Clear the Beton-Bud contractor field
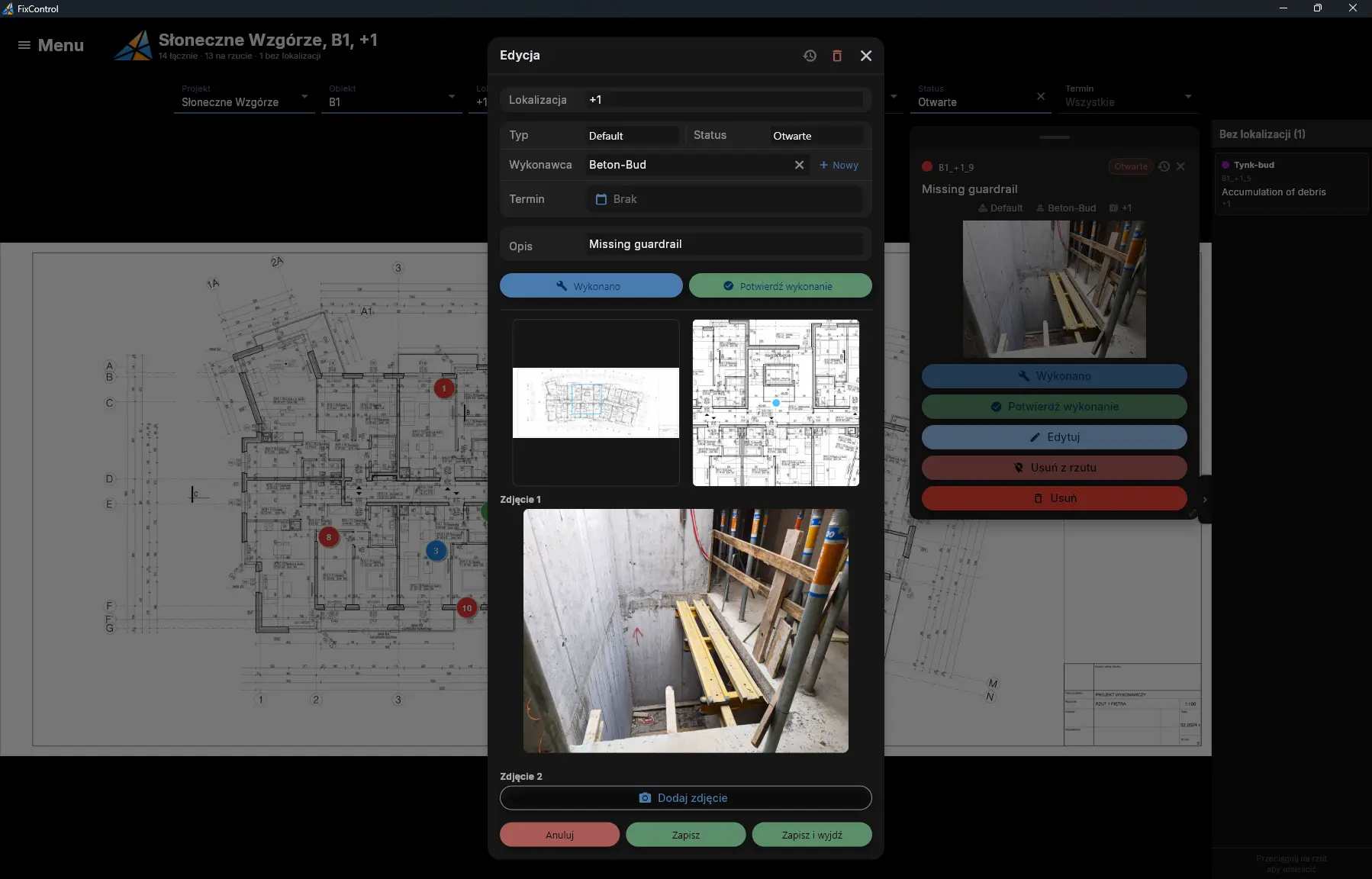This screenshot has height=879, width=1372. coord(799,165)
